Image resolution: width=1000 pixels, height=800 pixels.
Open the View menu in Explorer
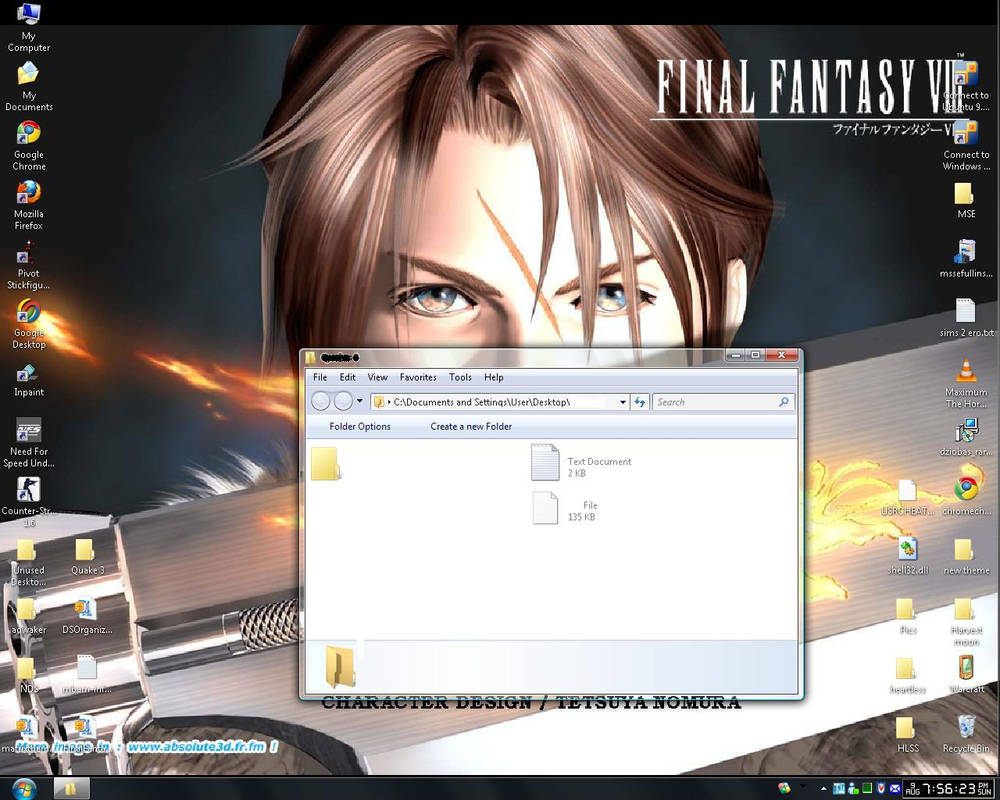tap(377, 377)
